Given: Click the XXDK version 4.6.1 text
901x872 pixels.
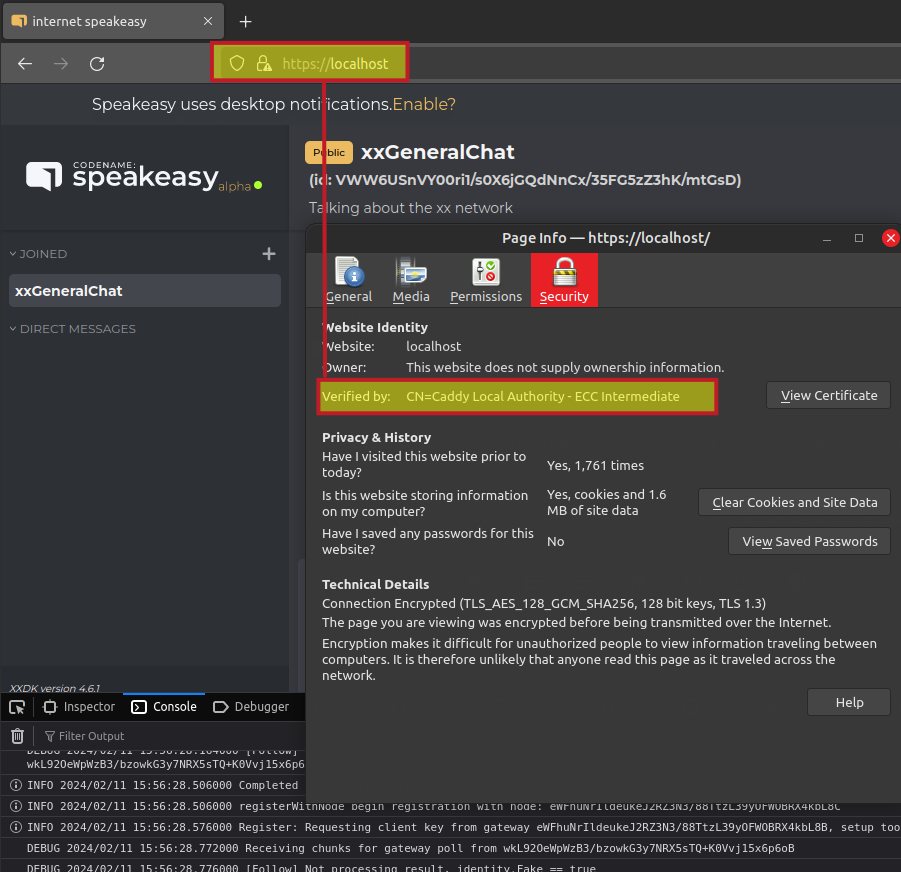Looking at the screenshot, I should (55, 688).
